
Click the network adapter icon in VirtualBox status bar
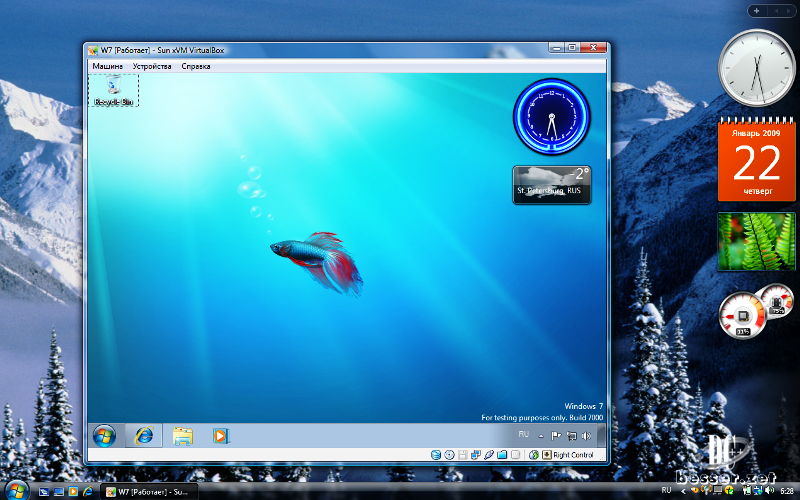point(475,455)
